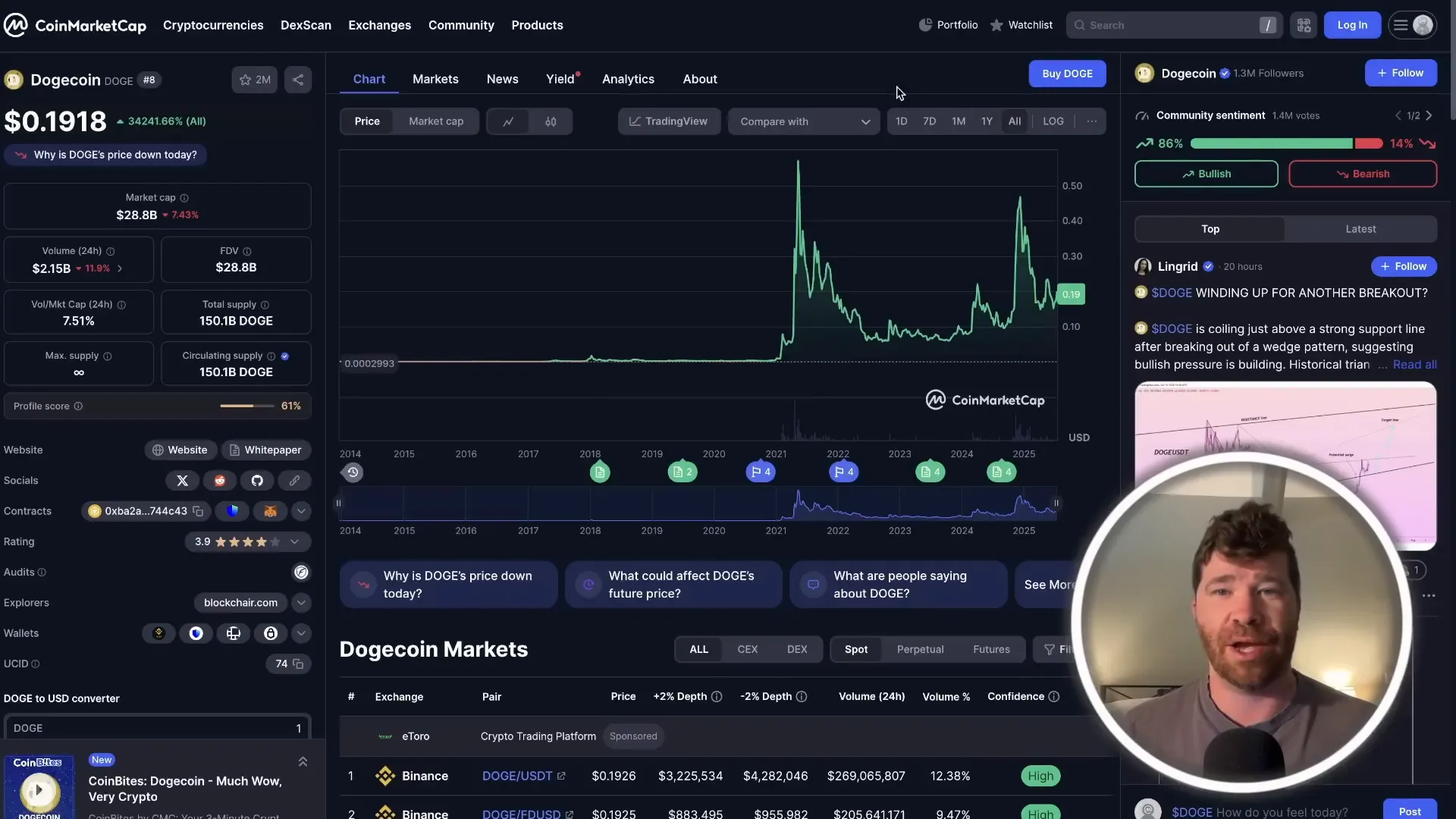Add contract to MetaMask fox icon
Screen dimensions: 1456x819
[x=270, y=511]
